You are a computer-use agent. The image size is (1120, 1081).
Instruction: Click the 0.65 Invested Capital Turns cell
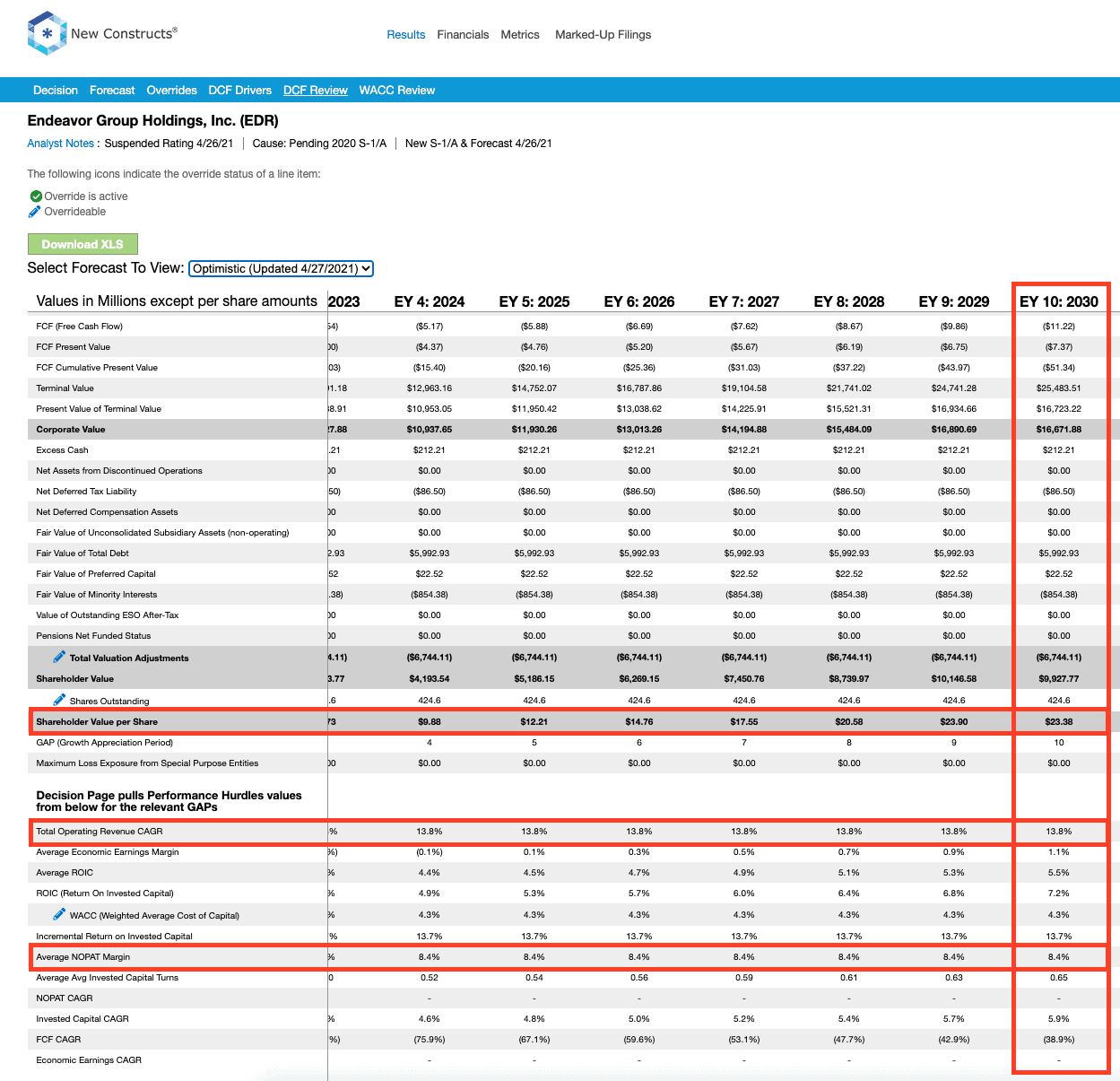click(x=1059, y=978)
